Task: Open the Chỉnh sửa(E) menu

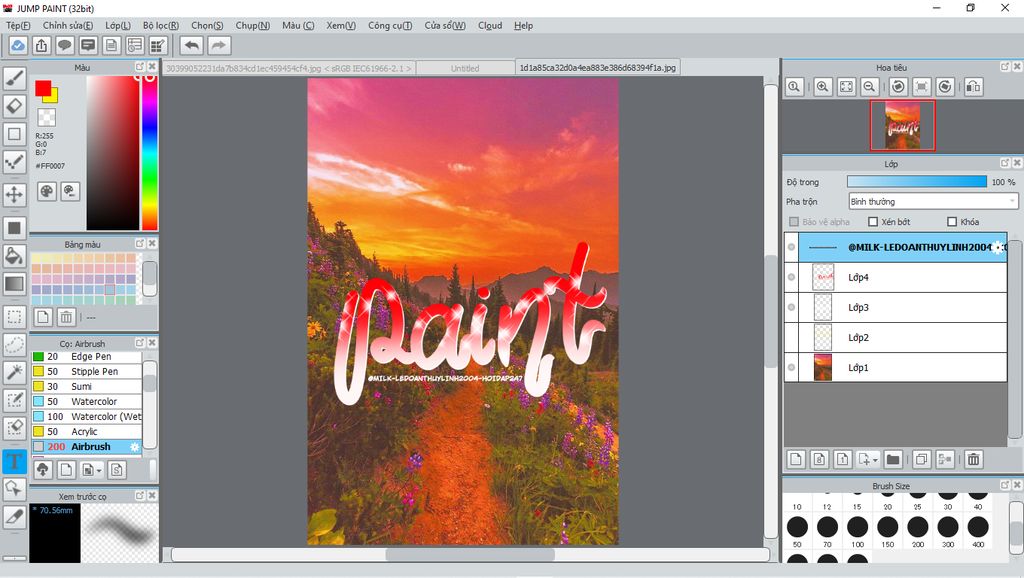Action: click(68, 25)
